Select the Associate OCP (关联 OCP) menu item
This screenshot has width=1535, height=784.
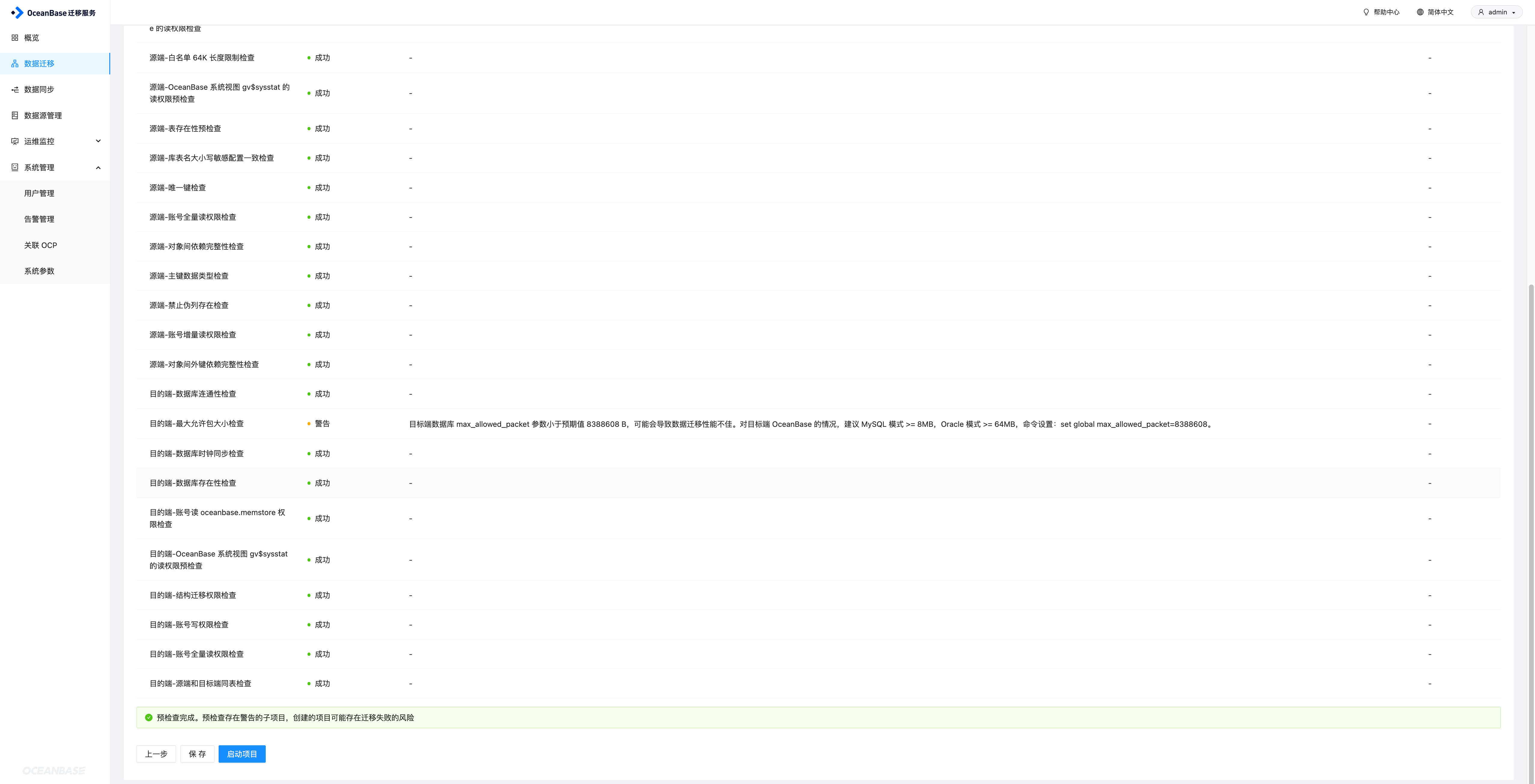point(41,245)
